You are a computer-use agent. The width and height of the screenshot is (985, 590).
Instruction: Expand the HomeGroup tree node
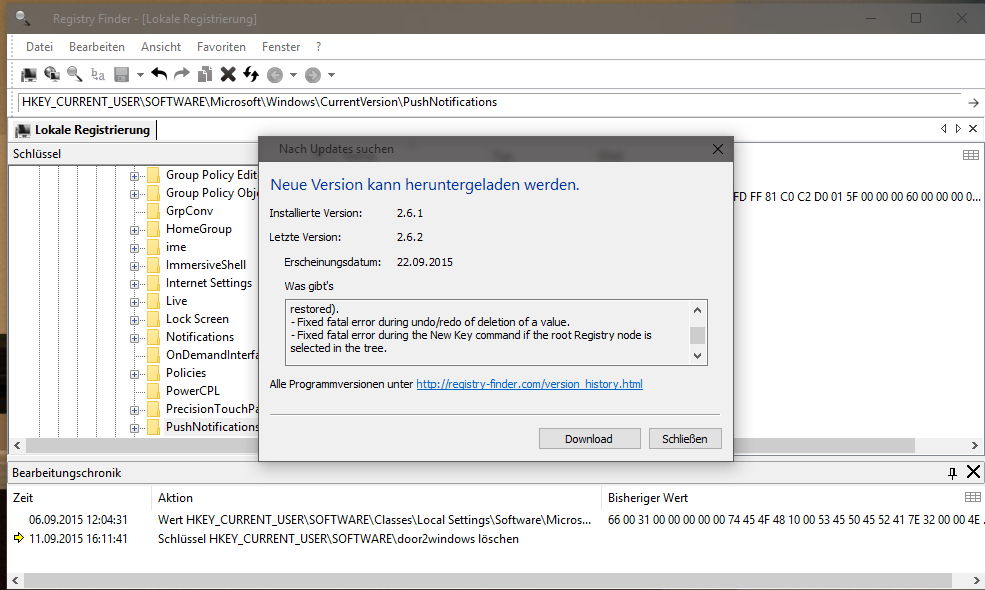(x=134, y=230)
